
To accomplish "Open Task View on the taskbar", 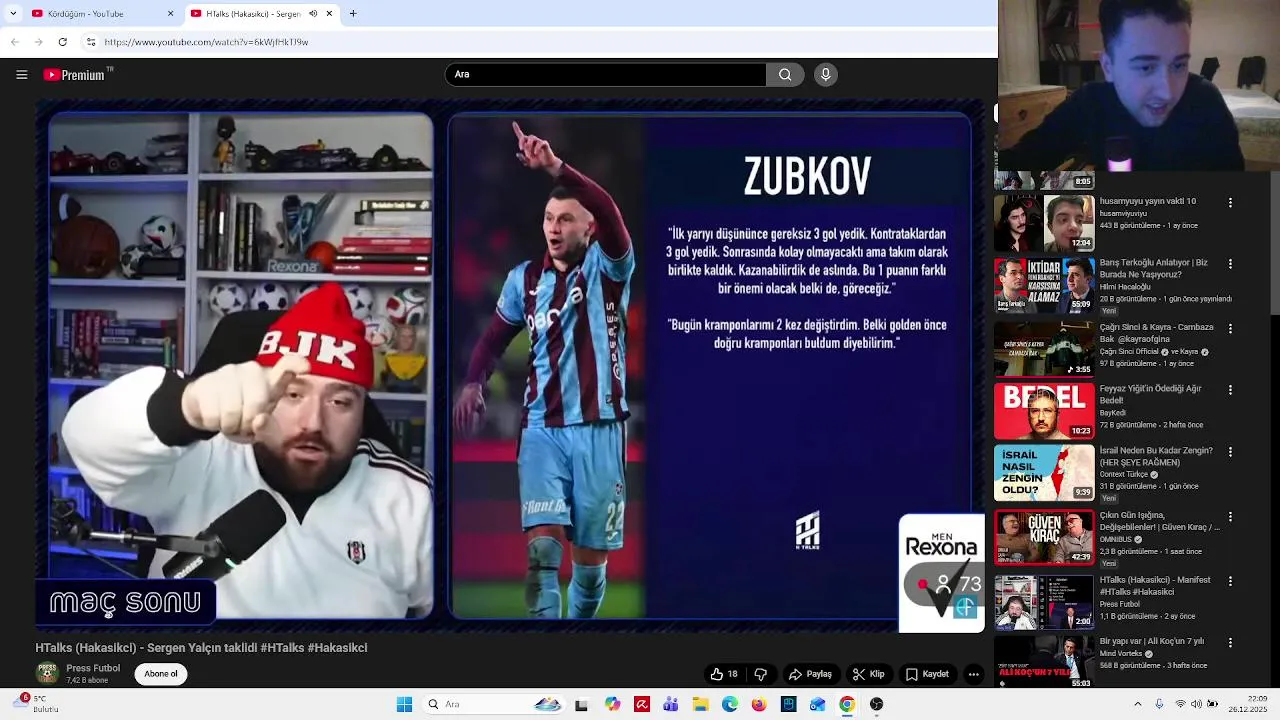I will pos(581,704).
